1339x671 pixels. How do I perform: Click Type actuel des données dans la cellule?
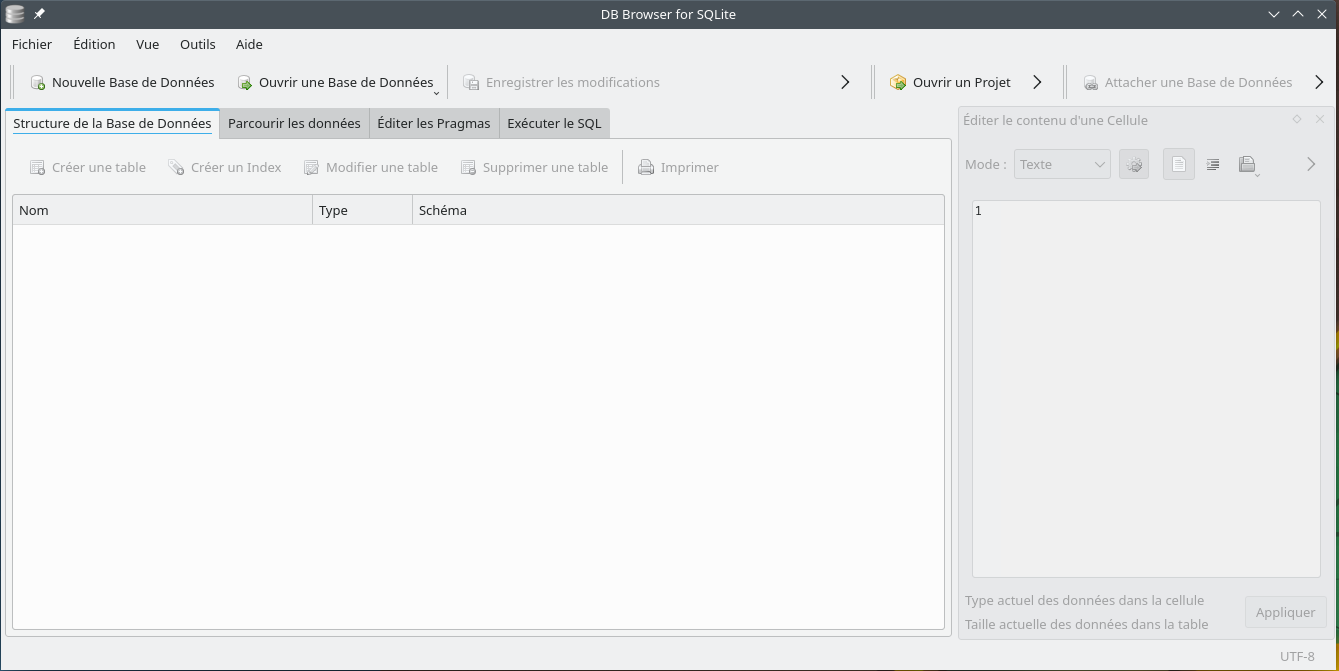(x=1084, y=600)
